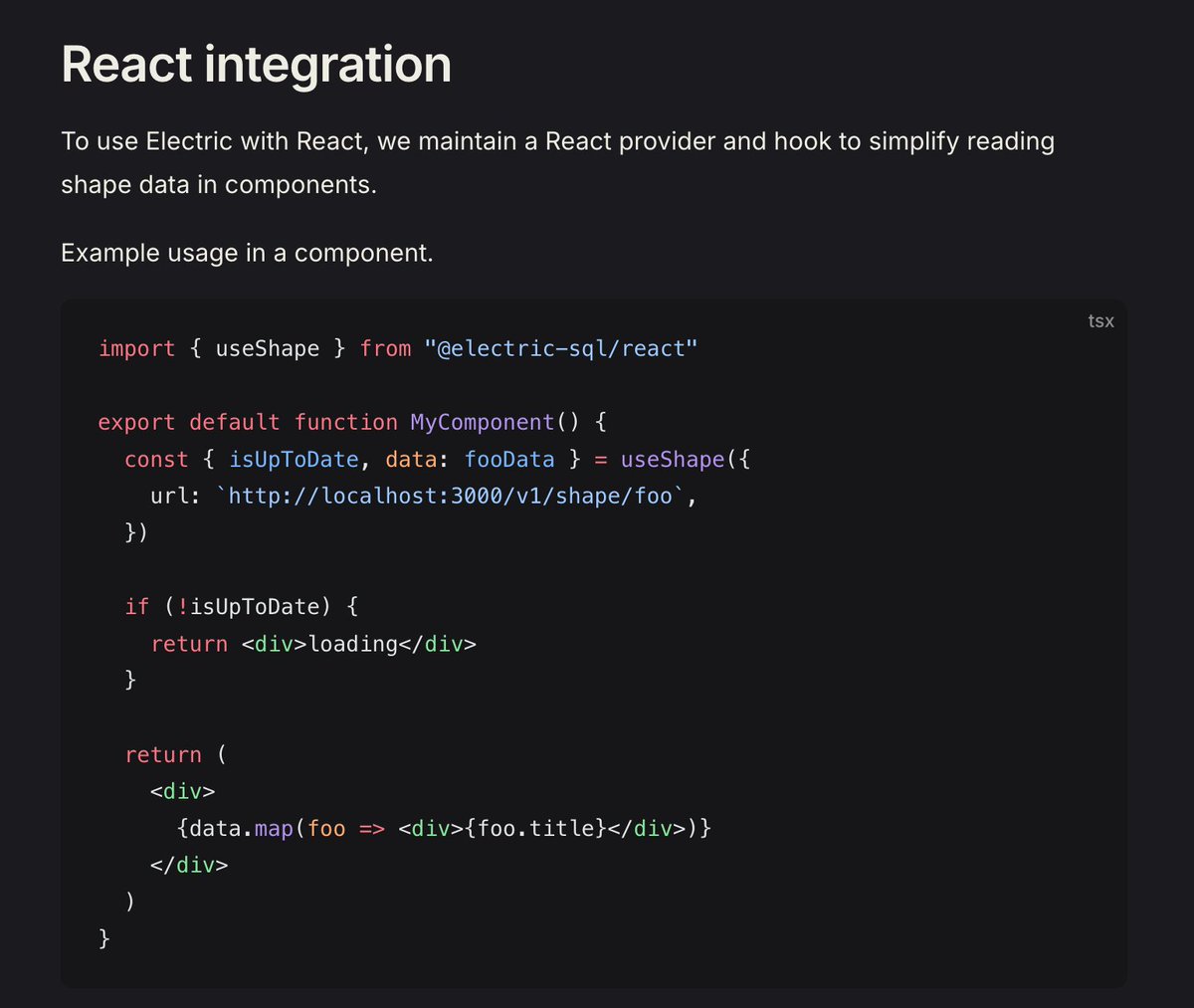
Task: Click the import useShape line in code
Action: click(x=398, y=348)
